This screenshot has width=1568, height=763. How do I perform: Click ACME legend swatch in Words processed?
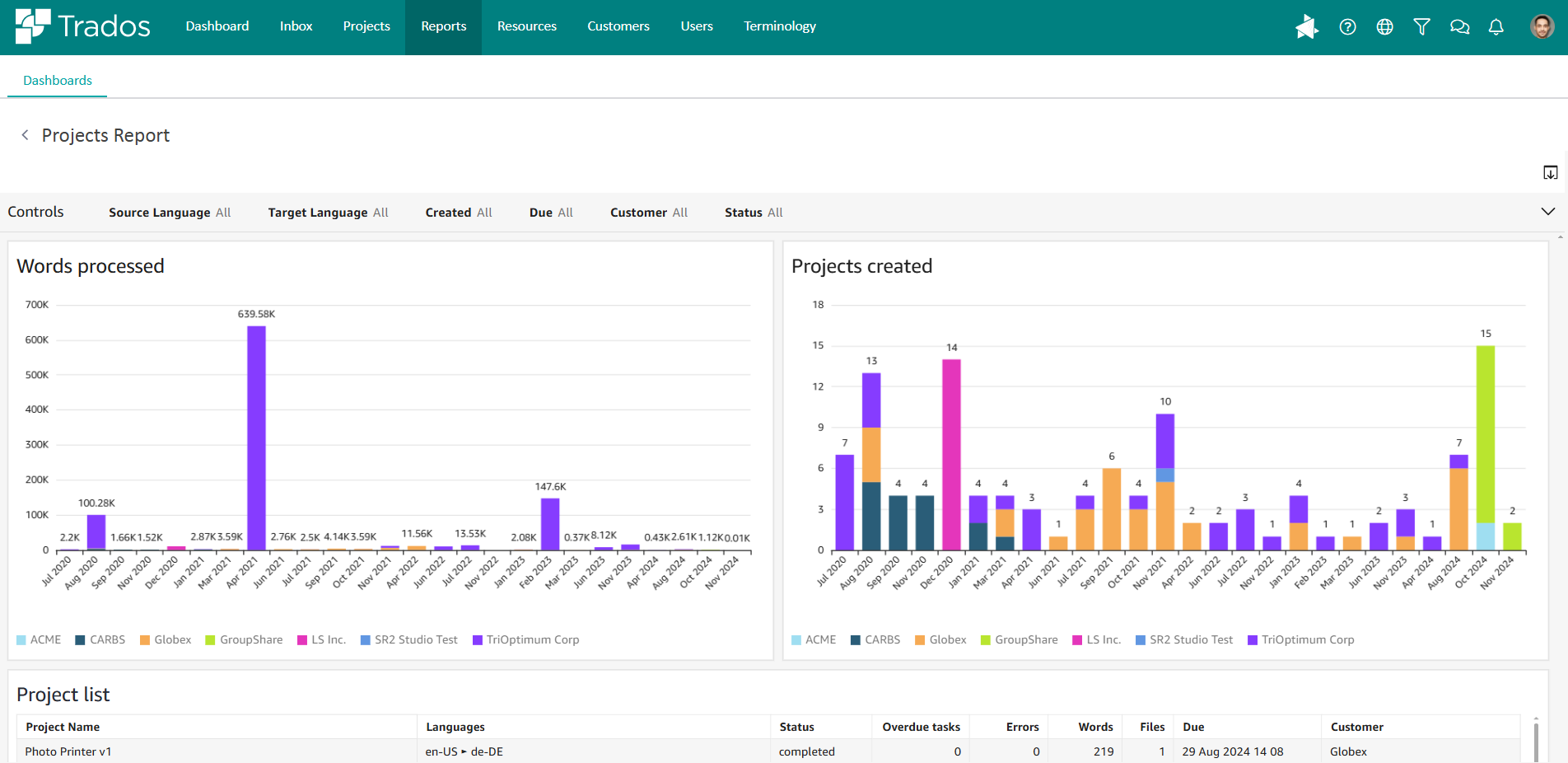point(21,640)
